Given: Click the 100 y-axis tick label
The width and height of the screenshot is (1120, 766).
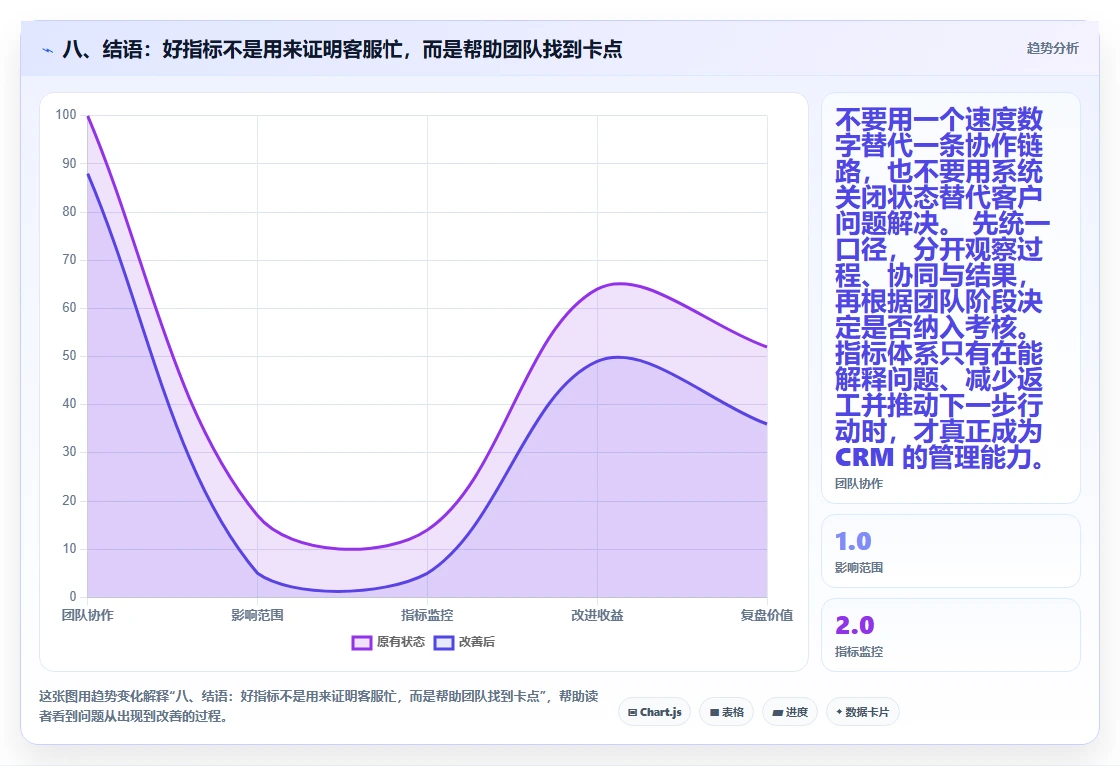Looking at the screenshot, I should 66,115.
